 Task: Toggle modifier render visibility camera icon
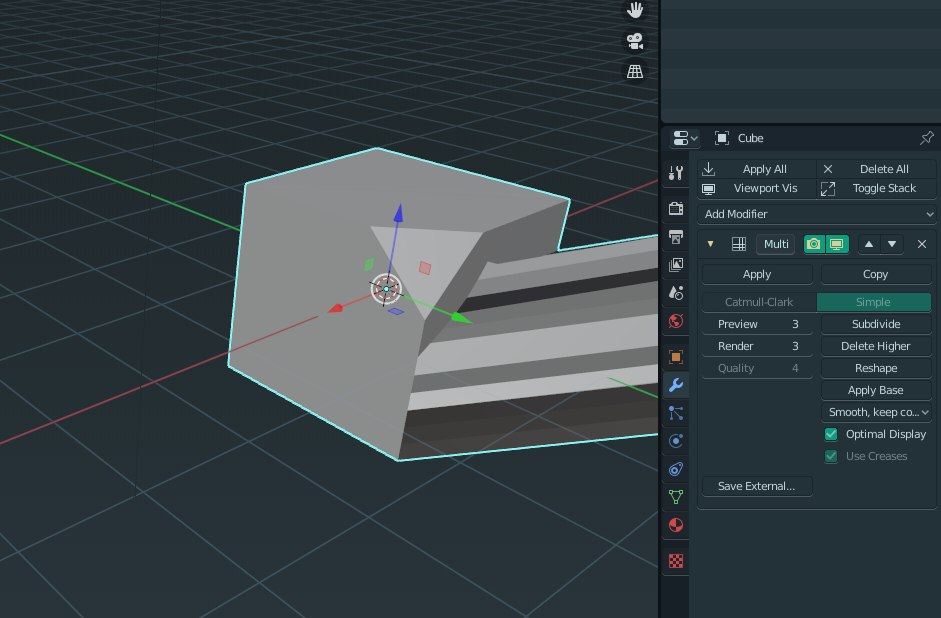(814, 244)
